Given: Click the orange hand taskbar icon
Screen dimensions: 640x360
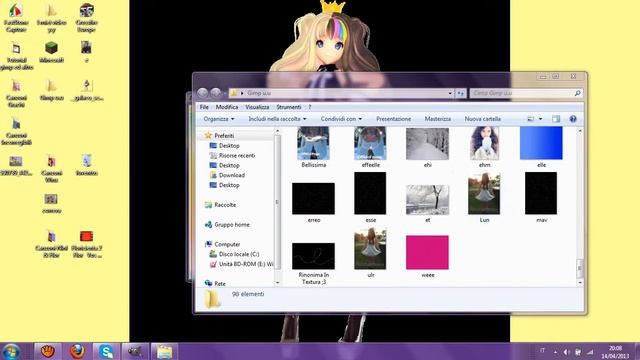Looking at the screenshot, I should 47,351.
